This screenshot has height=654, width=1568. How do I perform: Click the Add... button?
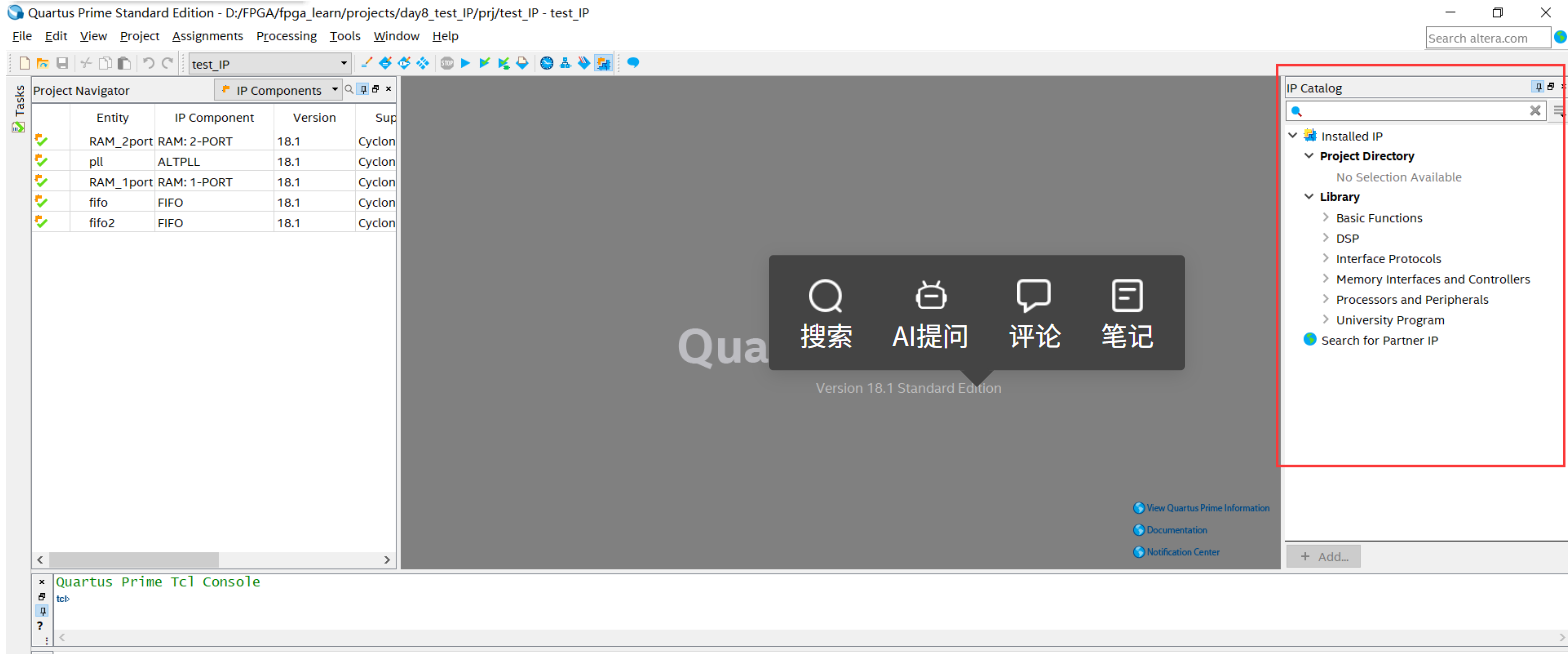[x=1323, y=556]
